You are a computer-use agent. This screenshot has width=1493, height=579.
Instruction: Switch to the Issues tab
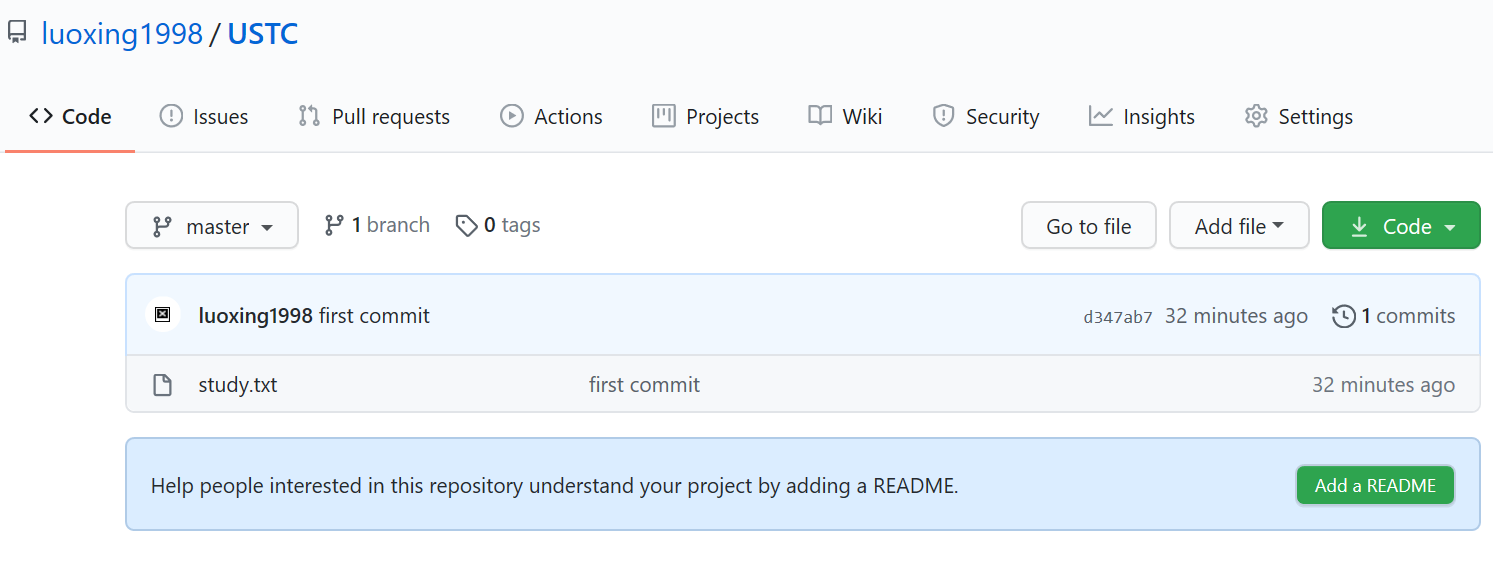click(204, 117)
